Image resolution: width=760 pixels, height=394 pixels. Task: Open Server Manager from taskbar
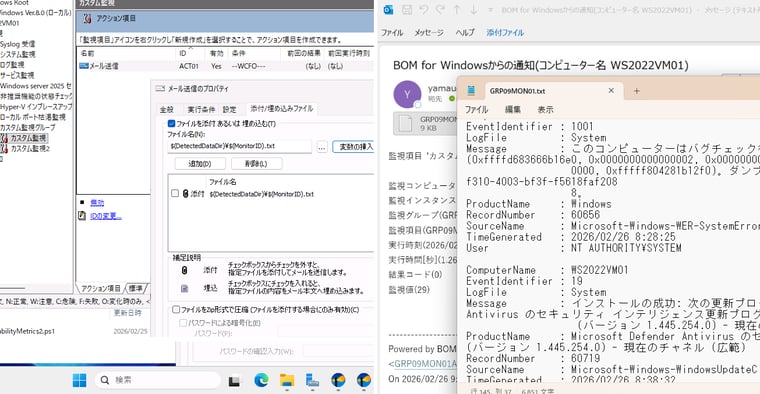(313, 380)
